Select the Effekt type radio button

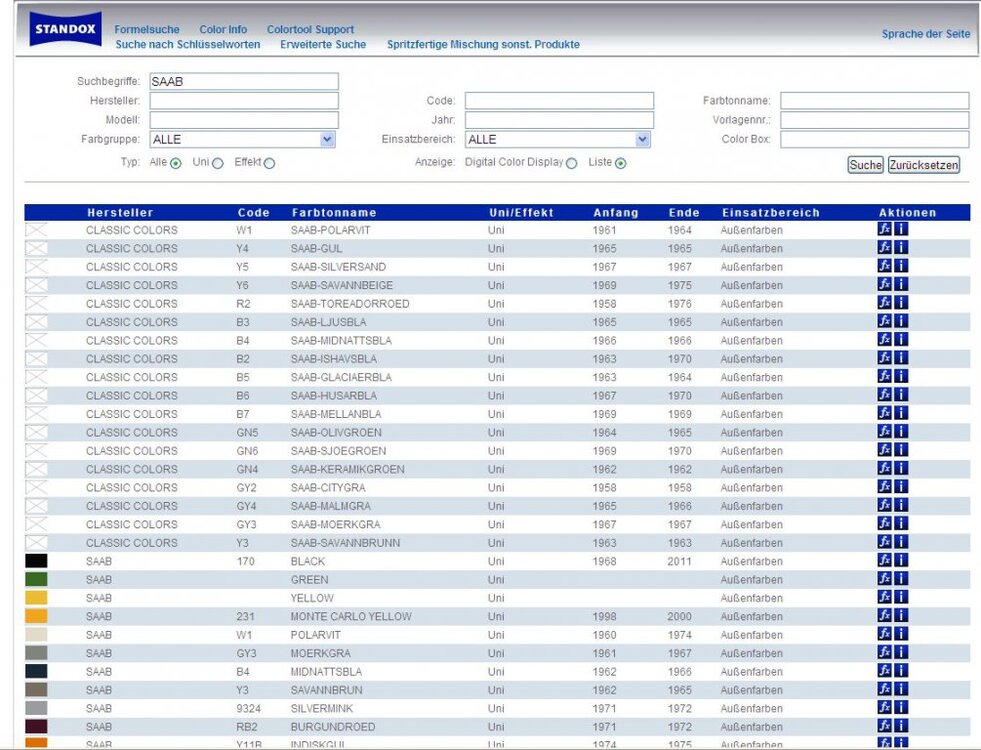pyautogui.click(x=270, y=163)
